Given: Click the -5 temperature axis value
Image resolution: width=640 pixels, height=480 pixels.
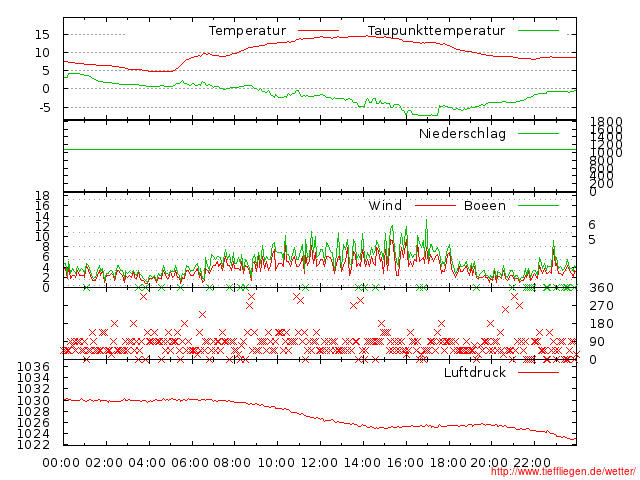Looking at the screenshot, I should coord(44,107).
